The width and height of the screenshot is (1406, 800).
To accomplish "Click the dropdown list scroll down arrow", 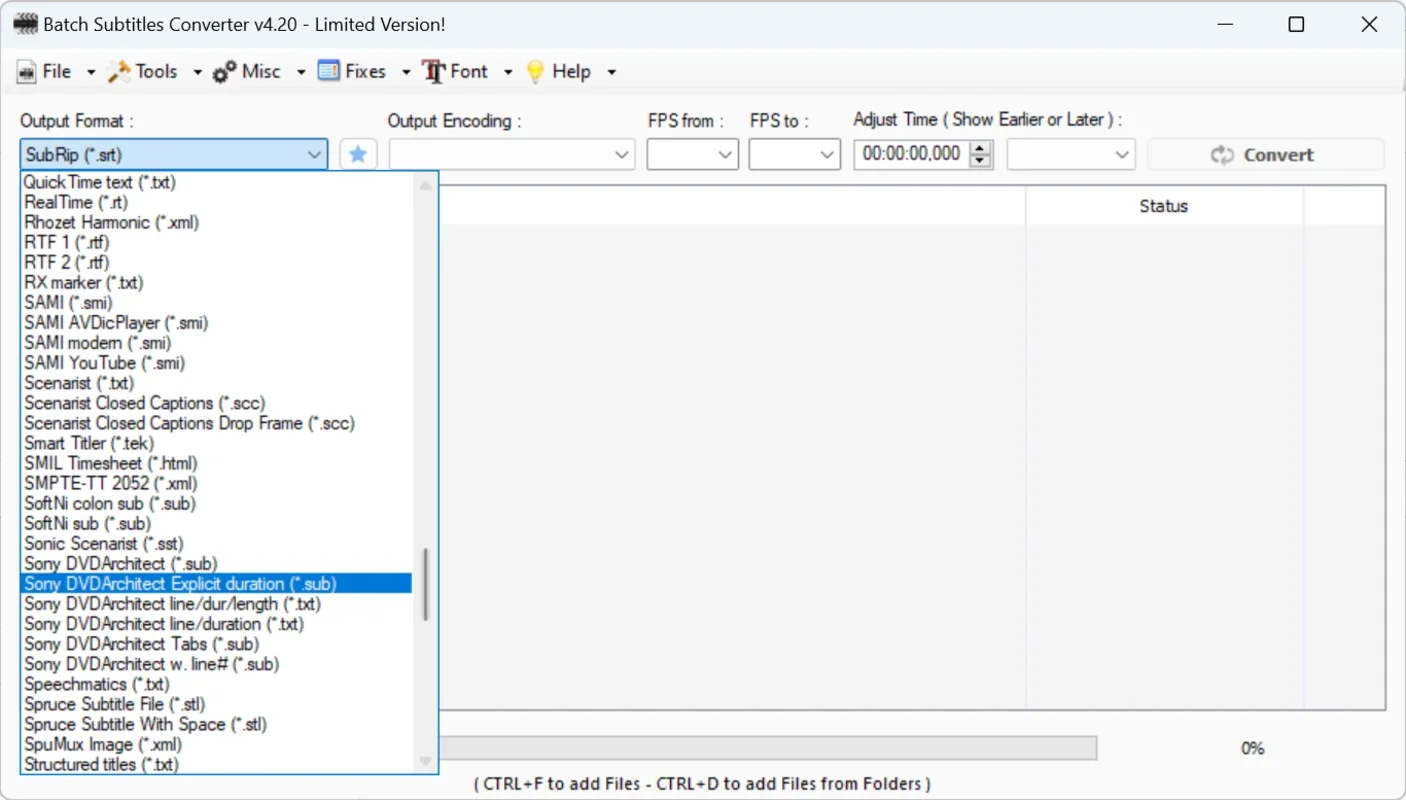I will 426,762.
